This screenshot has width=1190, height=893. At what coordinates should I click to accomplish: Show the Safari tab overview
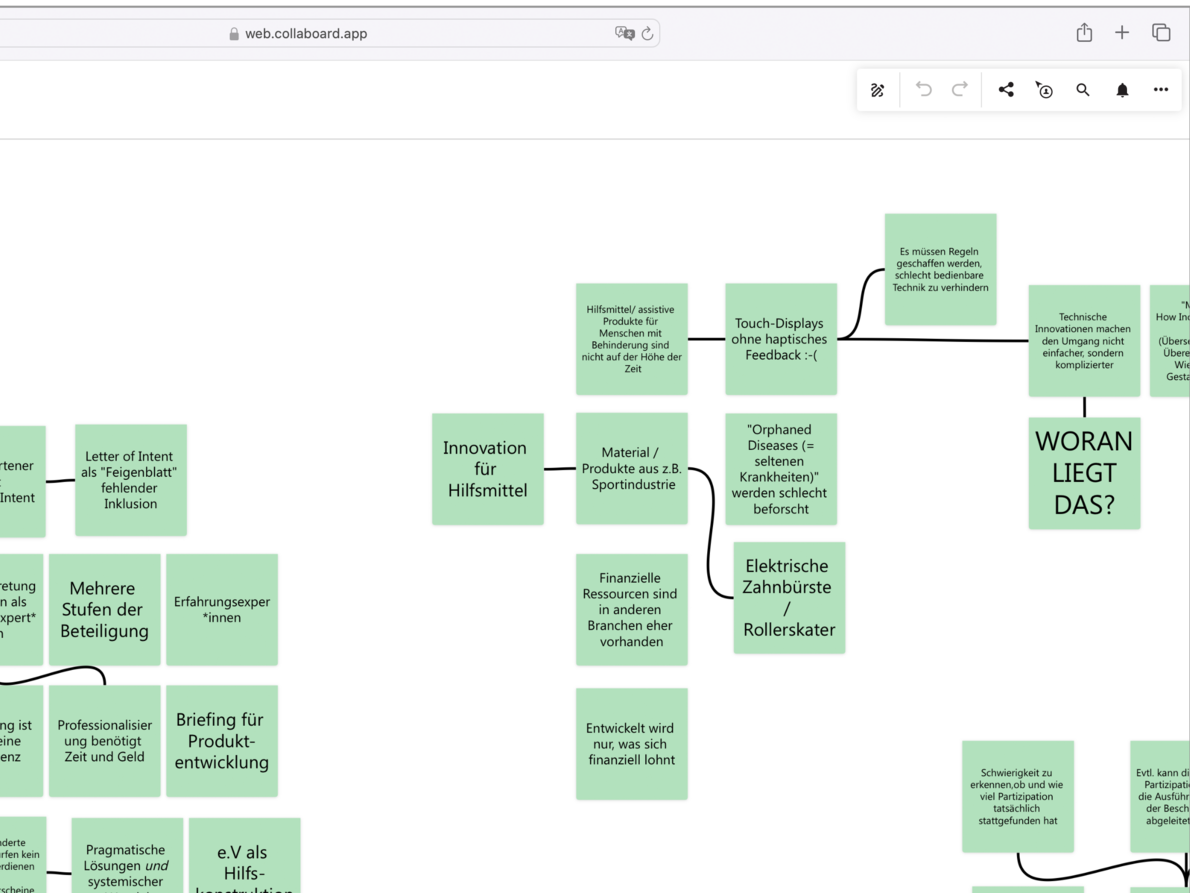(x=1160, y=32)
